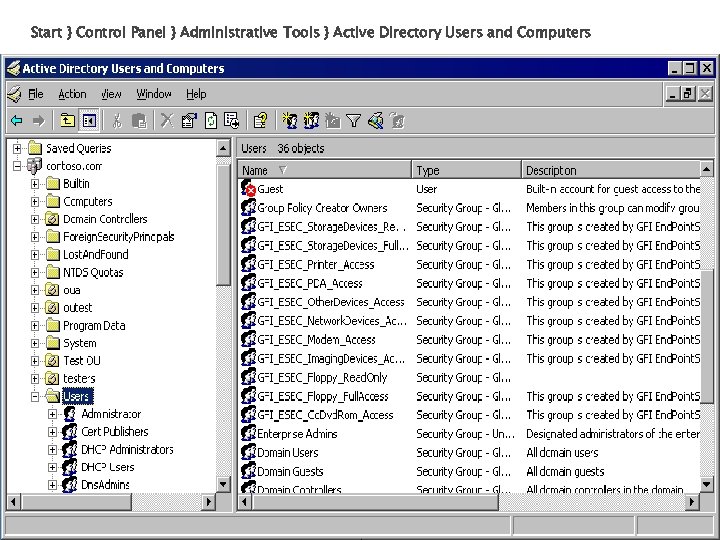Viewport: 720px width, 540px height.
Task: Select the Enterprise Admins group in the list
Action: pos(297,434)
